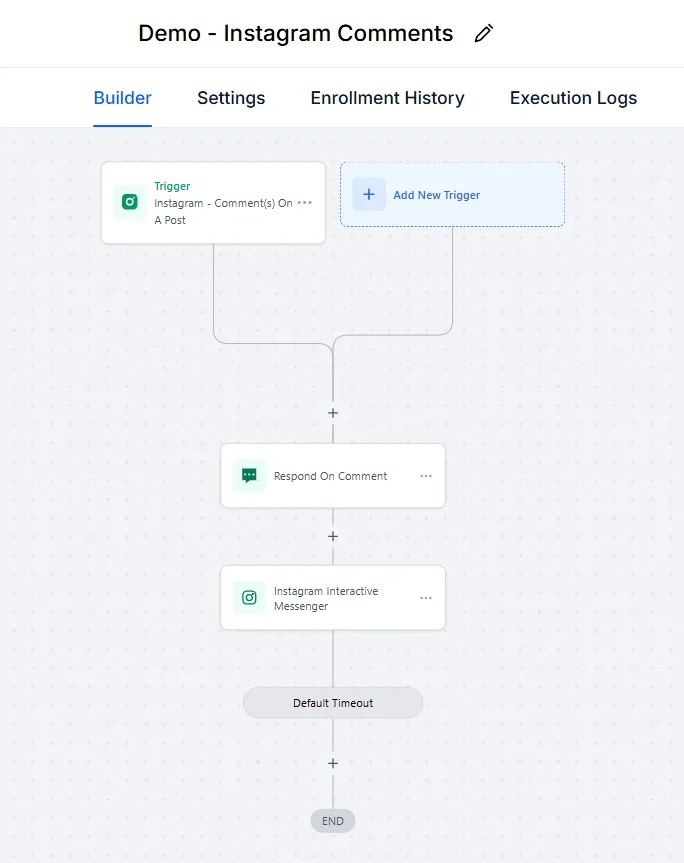Open the Builder tab
684x863 pixels.
[122, 98]
